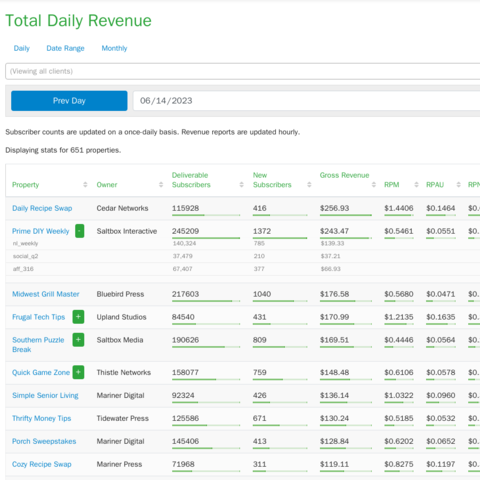Open Midwest Grill Master property
This screenshot has height=480, width=480.
46,294
